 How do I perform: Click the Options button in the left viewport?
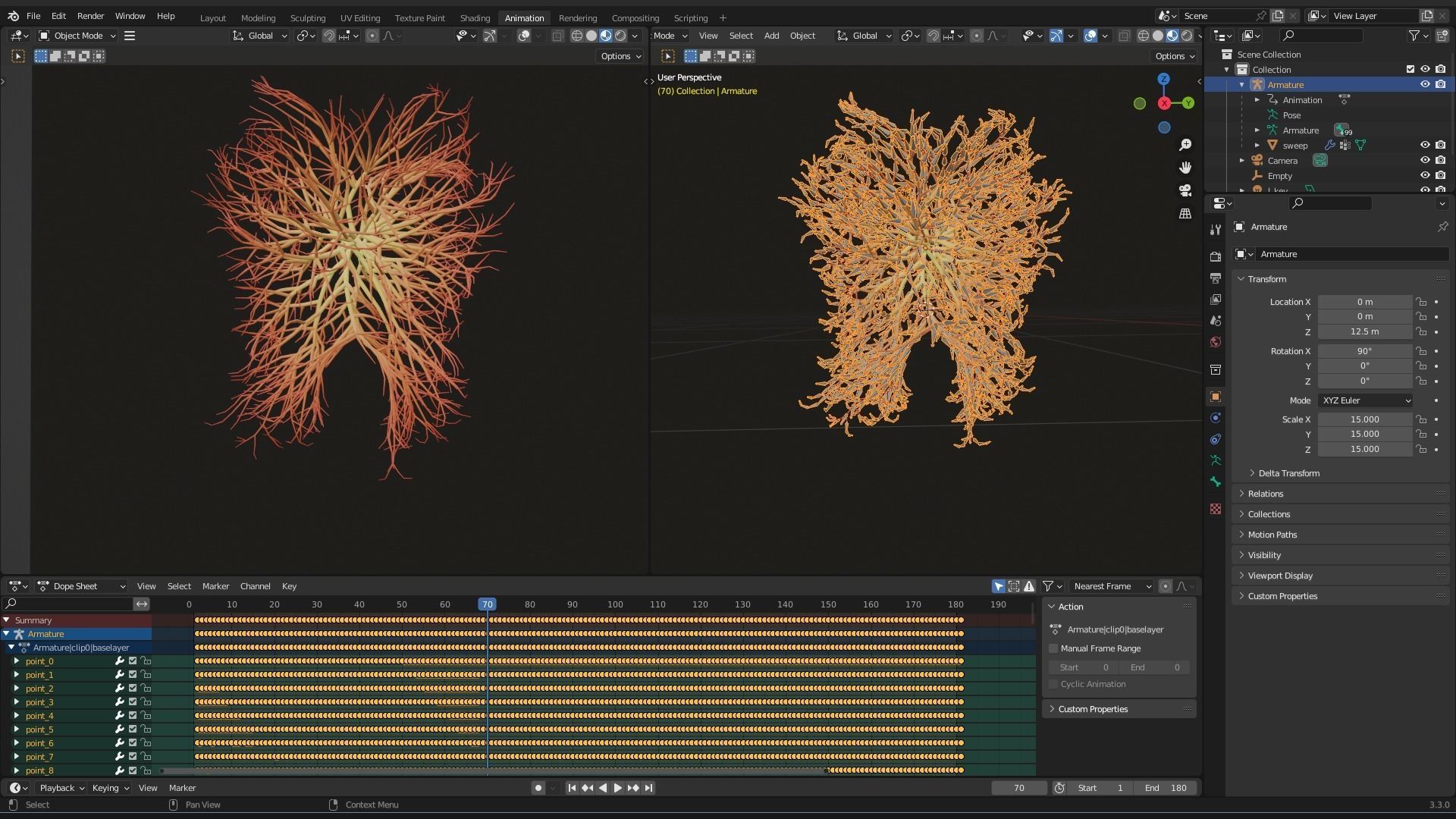(x=620, y=56)
